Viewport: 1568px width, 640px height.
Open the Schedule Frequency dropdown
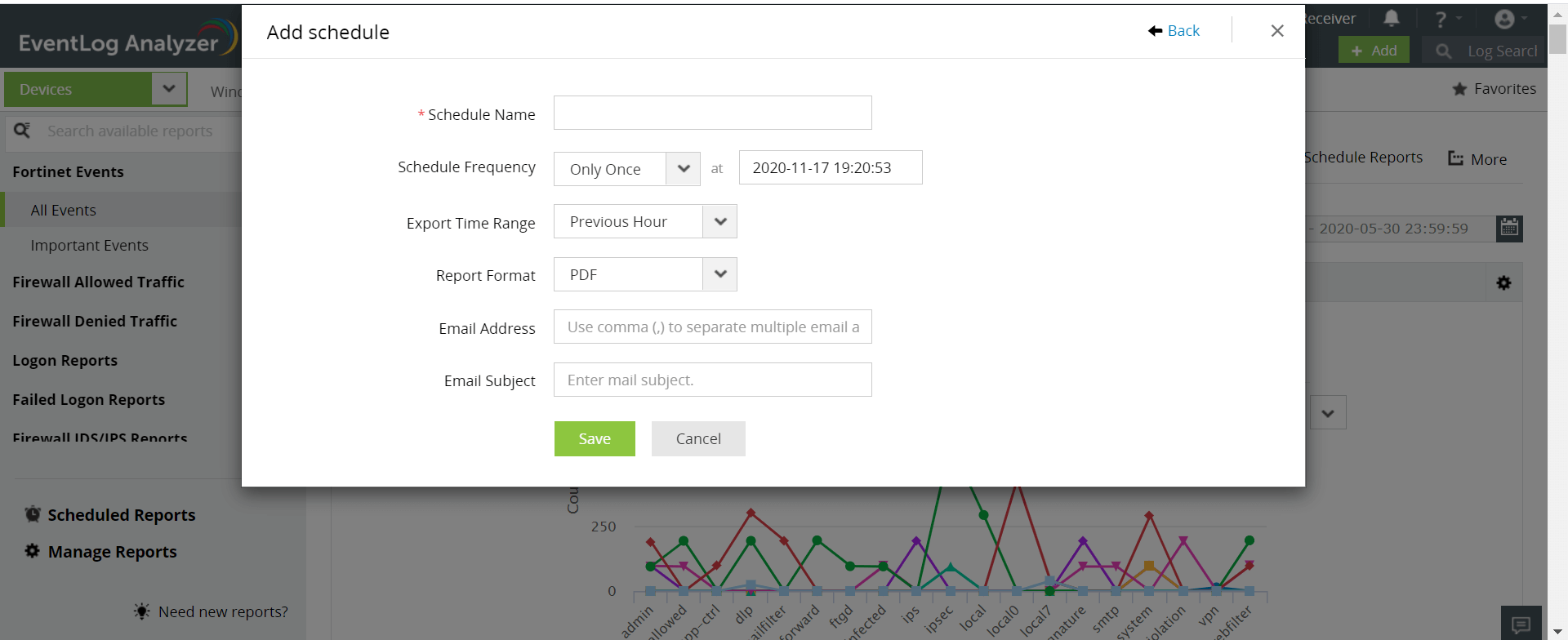click(626, 169)
